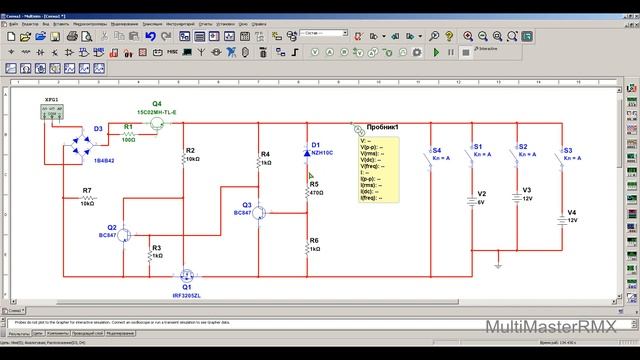The height and width of the screenshot is (360, 640).
Task: Open the Grapher view
Action: click(x=229, y=37)
